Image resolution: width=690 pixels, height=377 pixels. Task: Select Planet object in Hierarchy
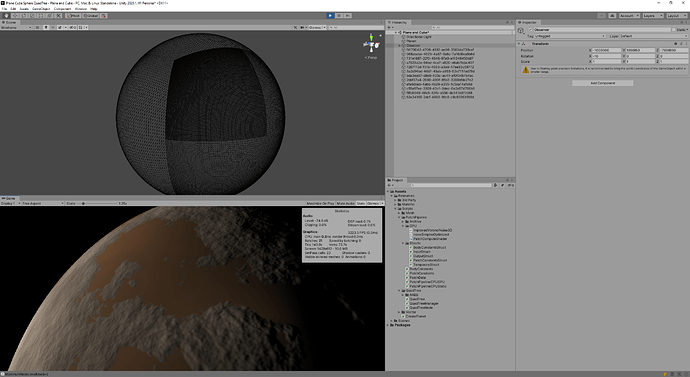point(411,41)
